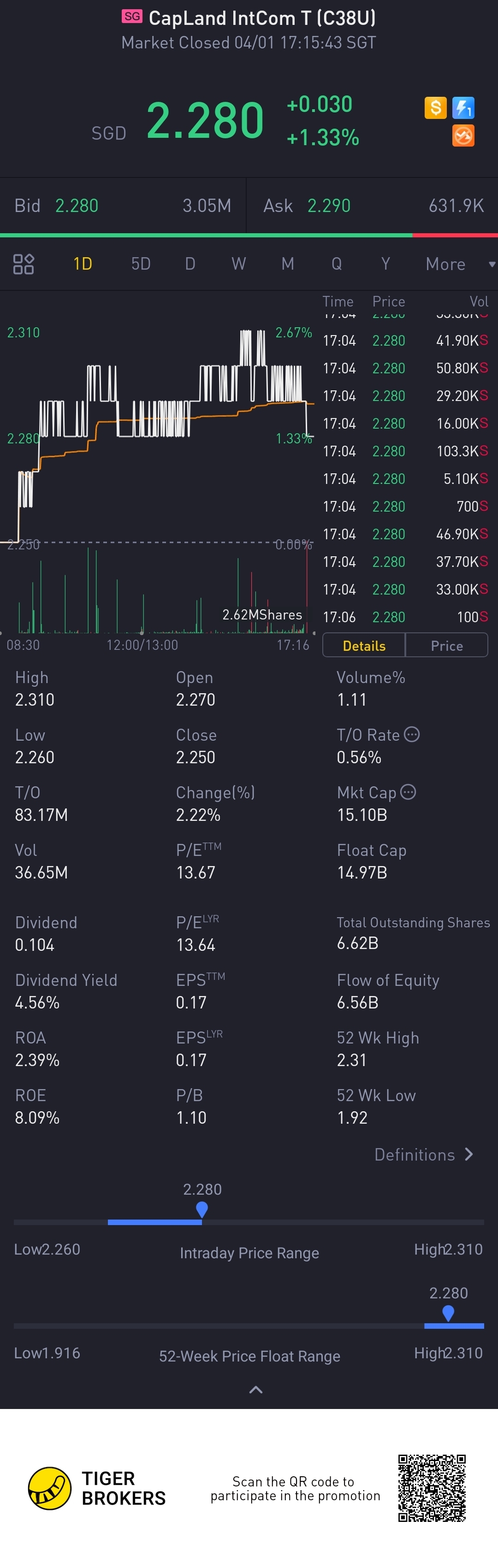Tap the QR code image
Image resolution: width=498 pixels, height=1568 pixels.
click(x=432, y=1488)
